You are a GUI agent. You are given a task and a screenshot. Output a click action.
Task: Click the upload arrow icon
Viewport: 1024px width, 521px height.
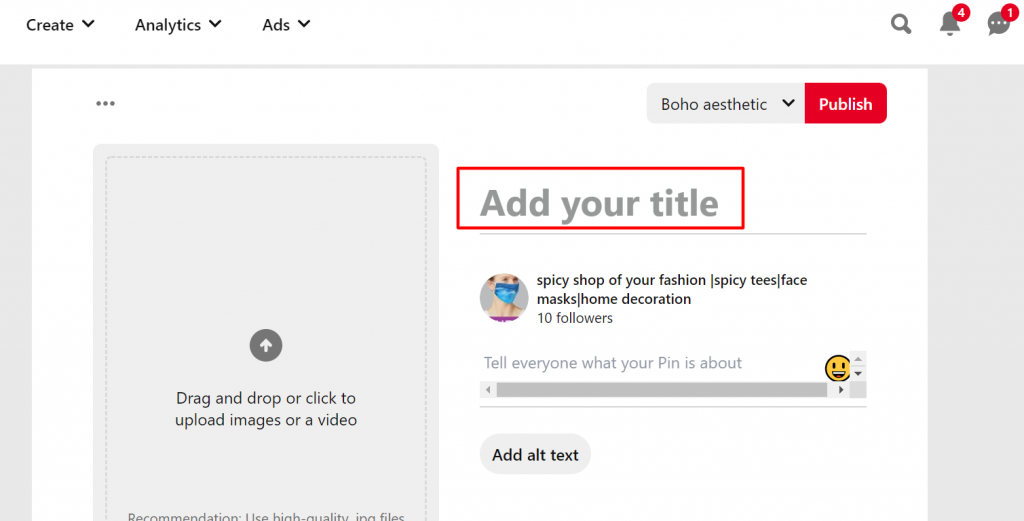(x=266, y=346)
